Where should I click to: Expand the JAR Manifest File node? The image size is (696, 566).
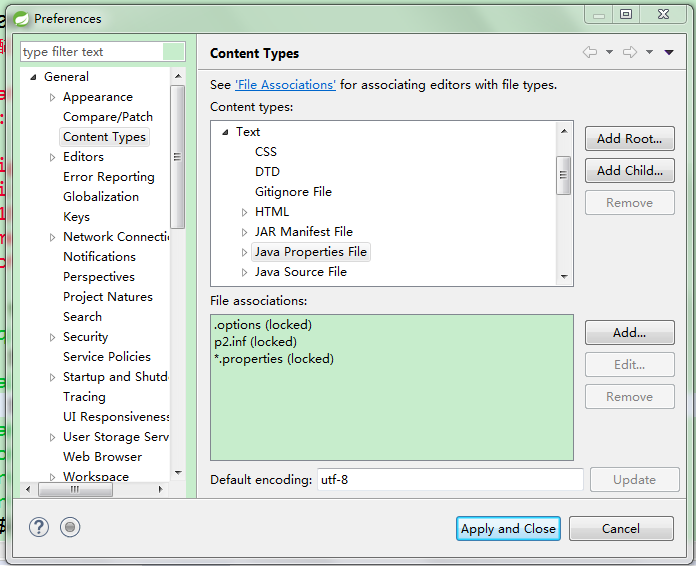coord(244,232)
